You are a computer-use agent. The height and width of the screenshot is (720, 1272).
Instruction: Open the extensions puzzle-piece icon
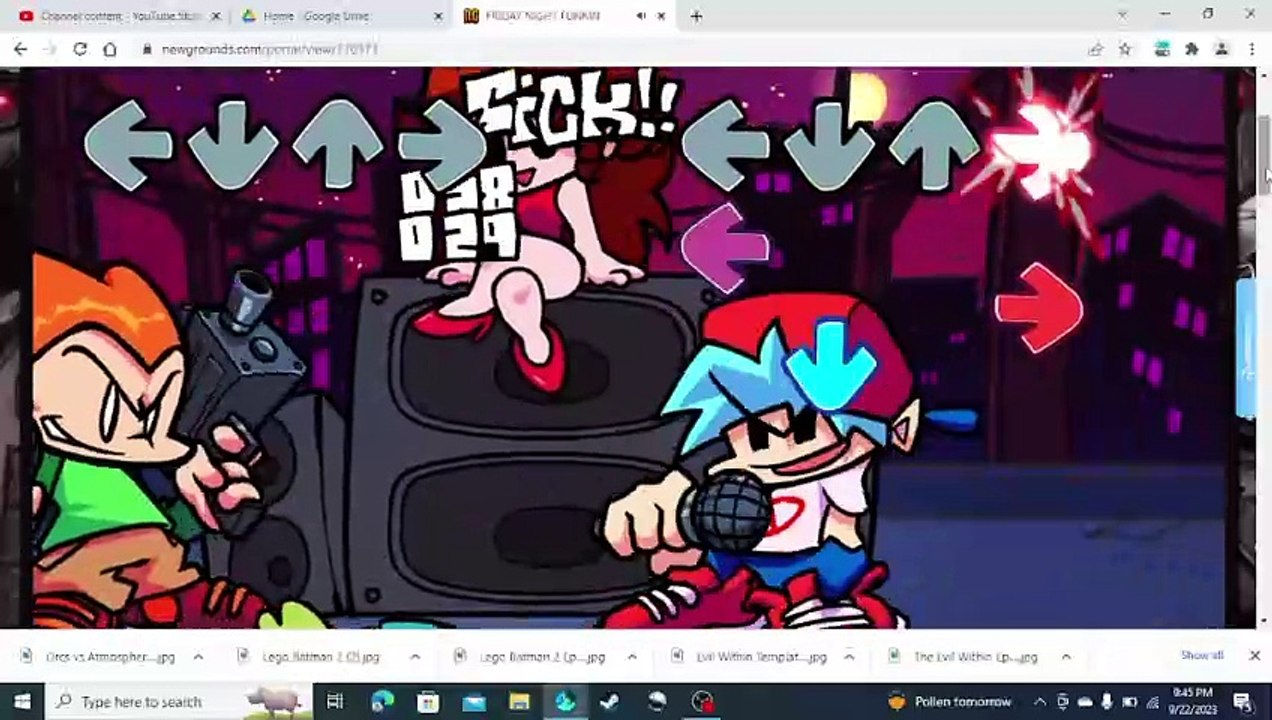click(x=1192, y=49)
